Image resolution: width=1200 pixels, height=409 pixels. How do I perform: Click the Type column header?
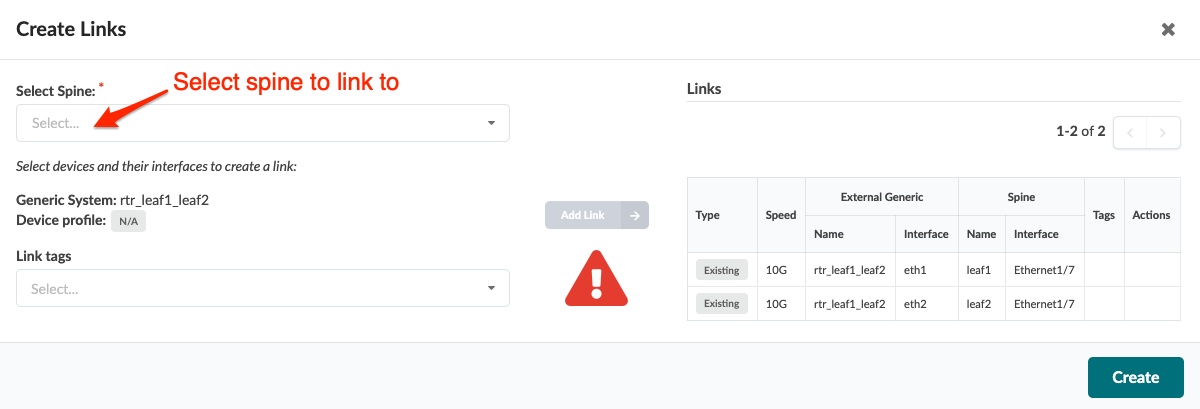[x=708, y=215]
